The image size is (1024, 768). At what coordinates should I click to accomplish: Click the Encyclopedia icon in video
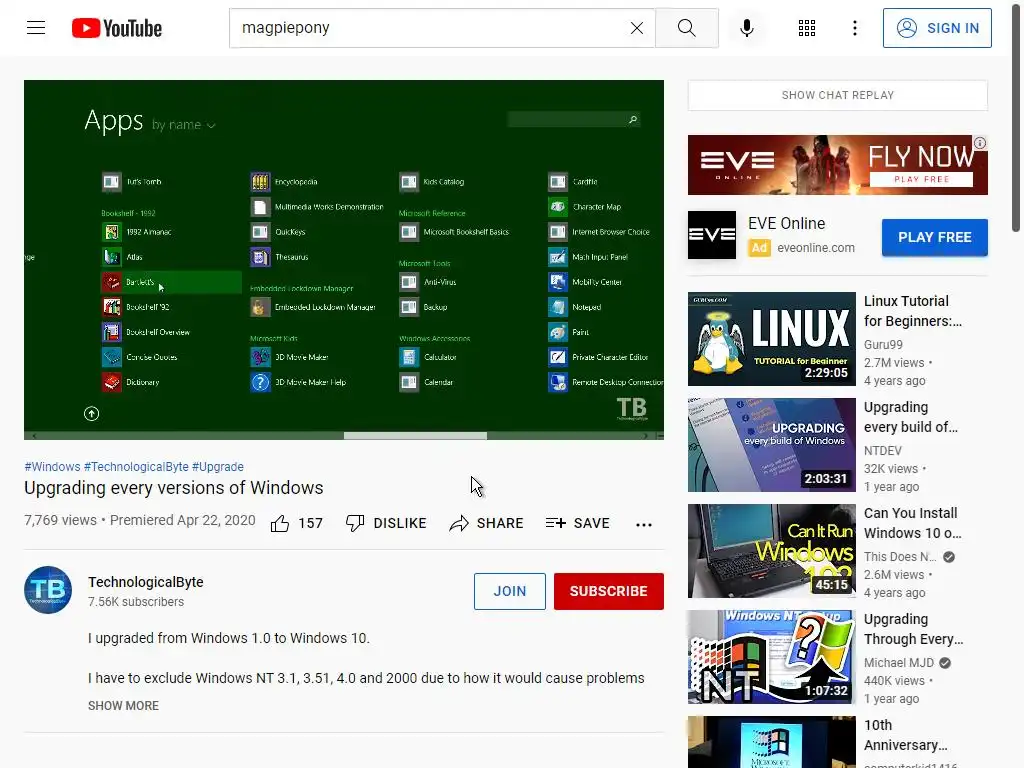tap(260, 182)
